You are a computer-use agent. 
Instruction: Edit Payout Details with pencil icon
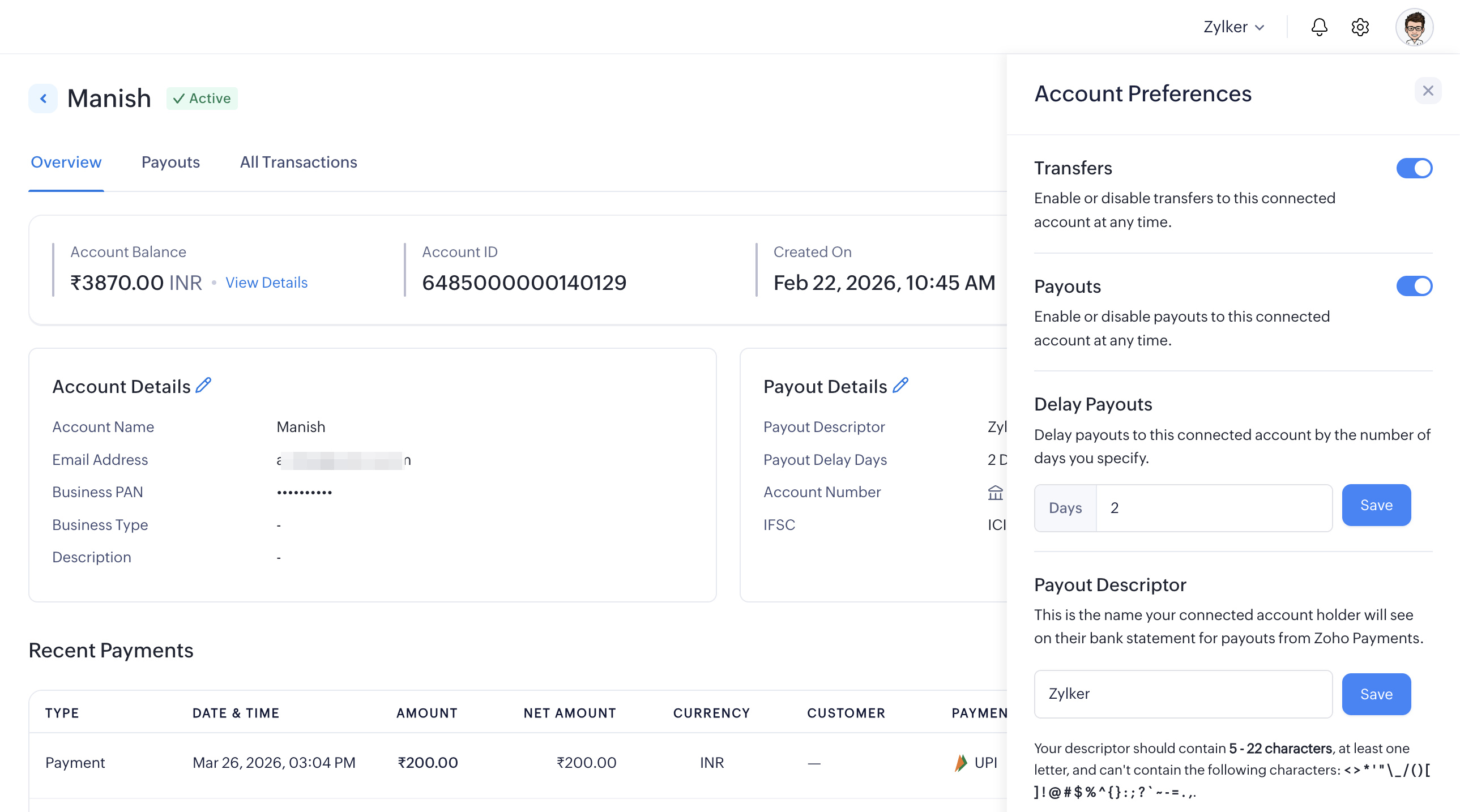900,386
